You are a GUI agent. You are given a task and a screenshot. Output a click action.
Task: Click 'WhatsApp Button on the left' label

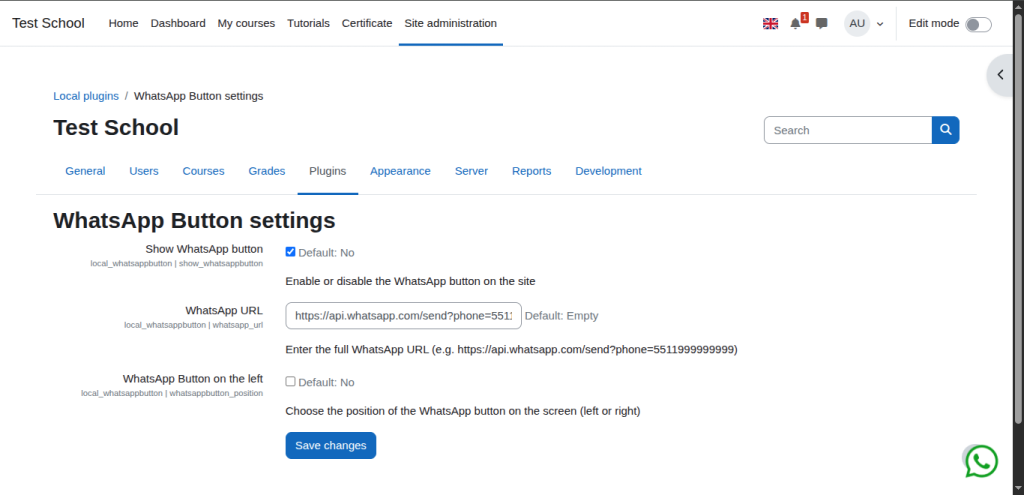pyautogui.click(x=193, y=379)
